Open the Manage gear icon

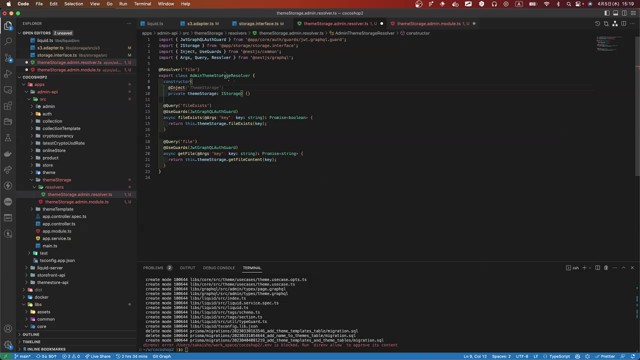(x=8, y=345)
